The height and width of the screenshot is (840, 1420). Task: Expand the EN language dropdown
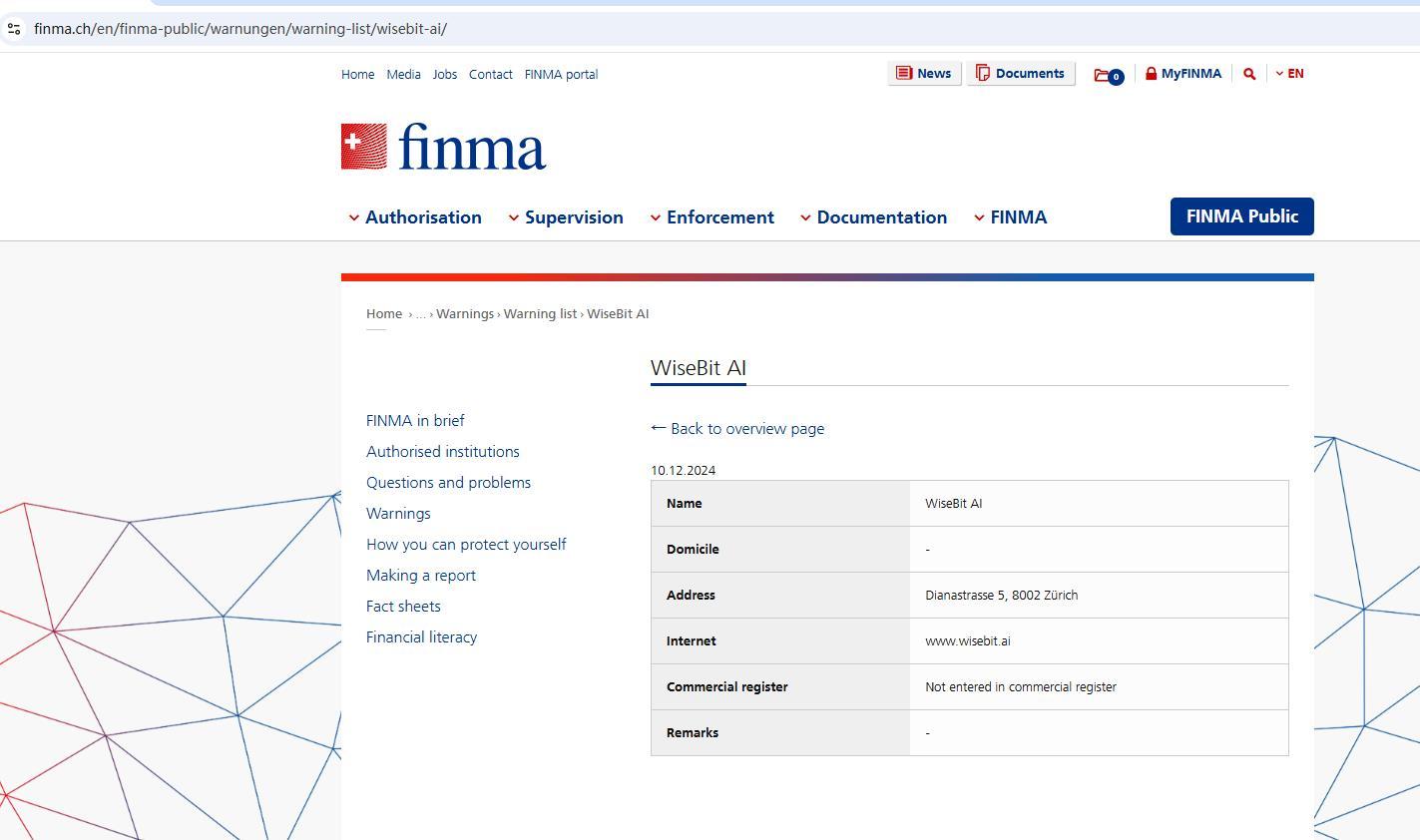pos(1289,74)
